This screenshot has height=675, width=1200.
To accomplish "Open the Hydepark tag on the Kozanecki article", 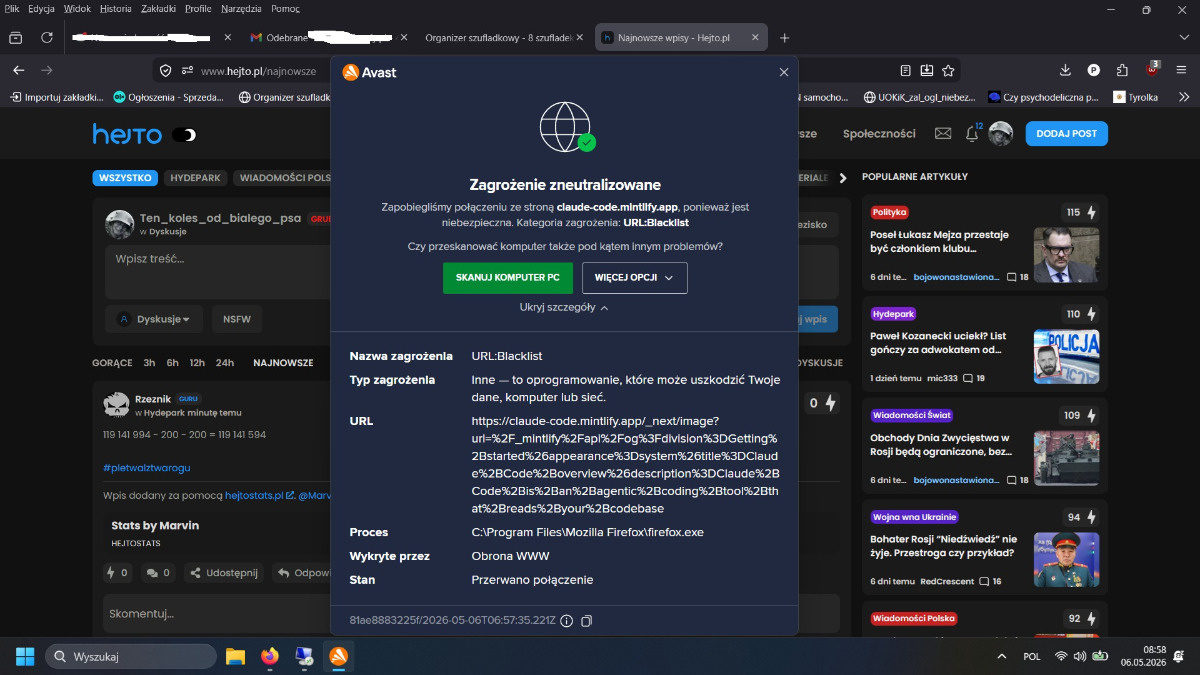I will [x=892, y=314].
